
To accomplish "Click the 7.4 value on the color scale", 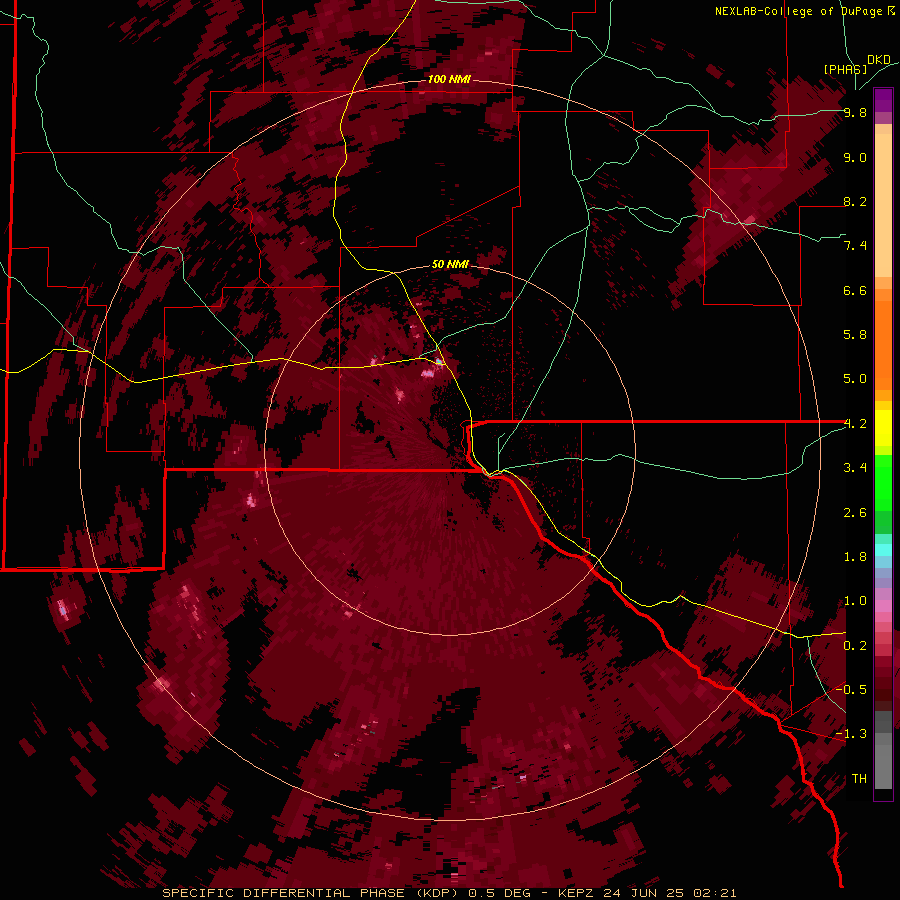I will click(855, 246).
